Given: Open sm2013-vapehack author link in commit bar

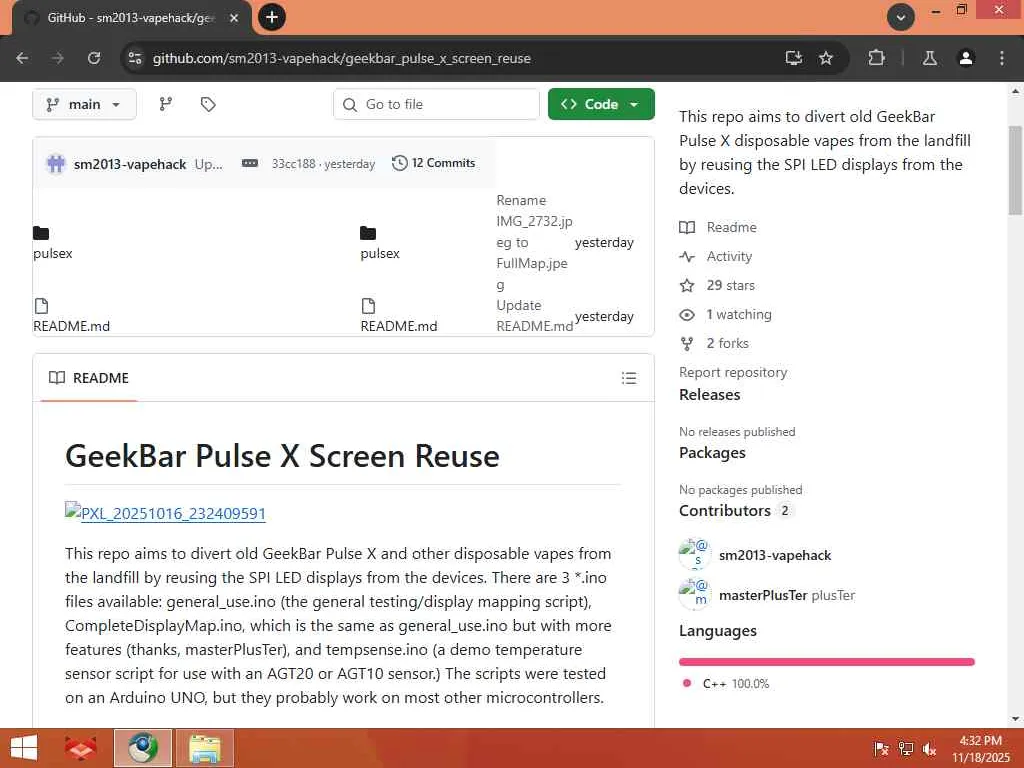Looking at the screenshot, I should pyautogui.click(x=130, y=164).
